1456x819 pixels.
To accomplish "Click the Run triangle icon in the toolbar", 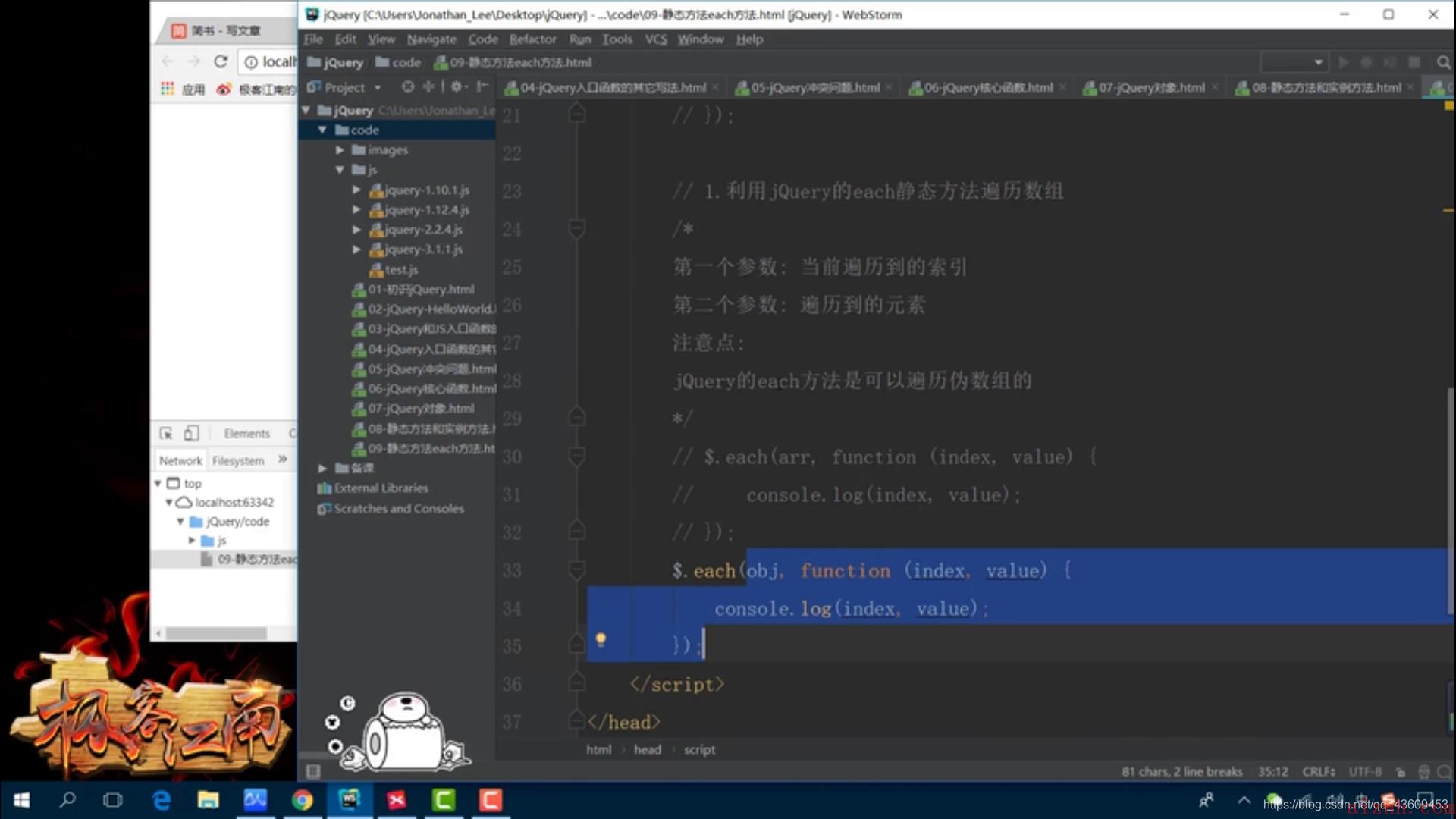I will pos(1343,62).
